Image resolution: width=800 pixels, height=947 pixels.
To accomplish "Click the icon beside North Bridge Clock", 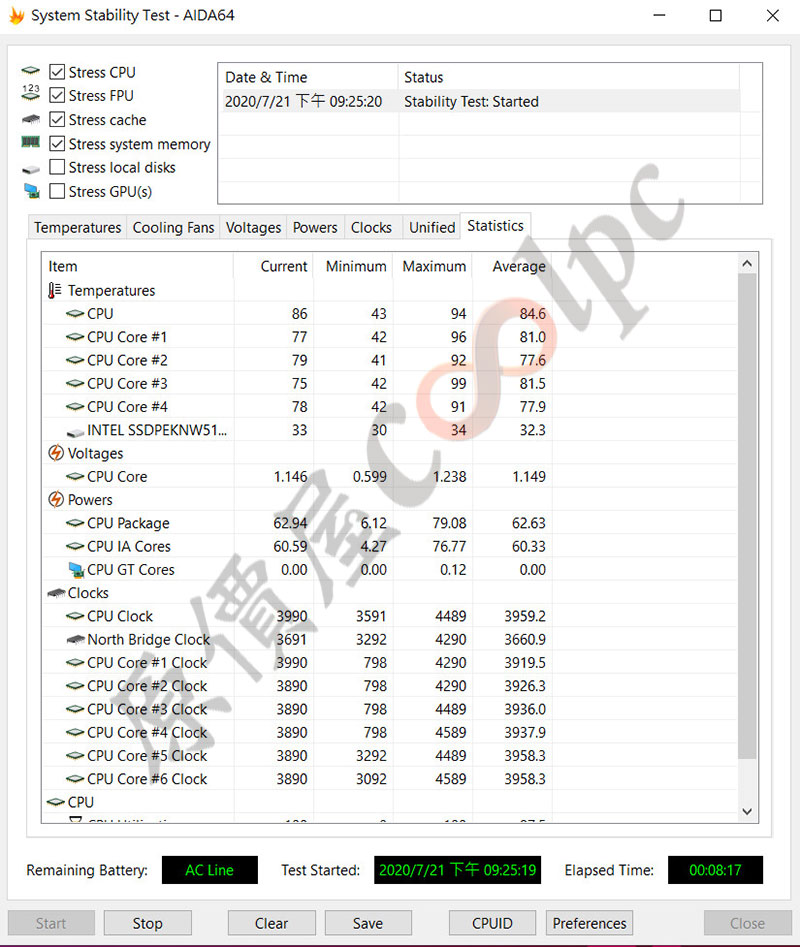I will 75,639.
